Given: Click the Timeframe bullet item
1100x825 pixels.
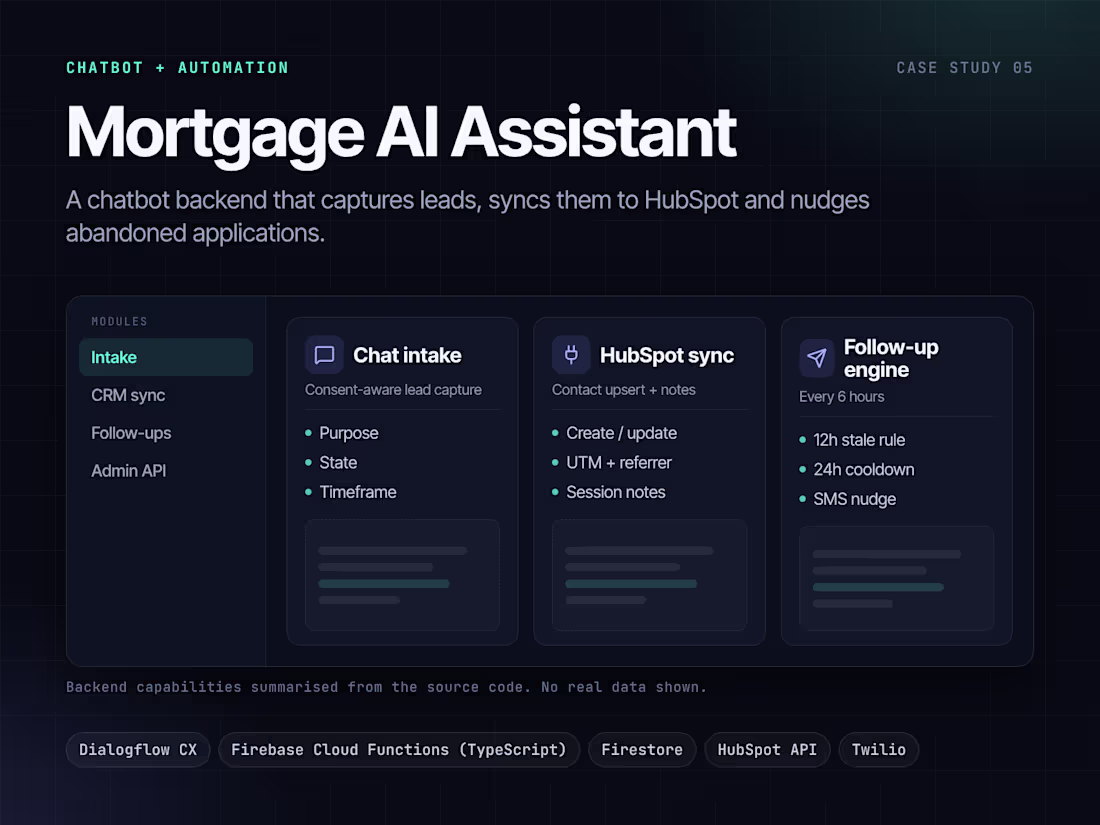Looking at the screenshot, I should [351, 492].
